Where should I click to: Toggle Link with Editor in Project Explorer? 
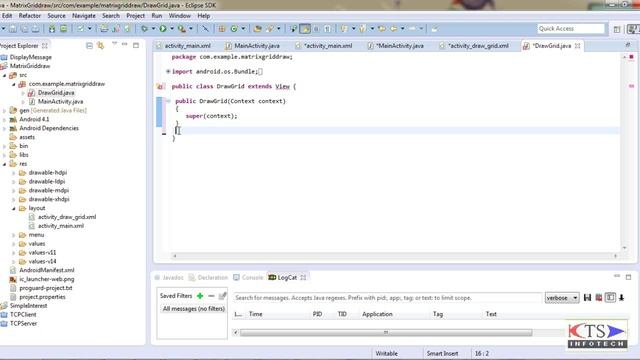pos(100,46)
